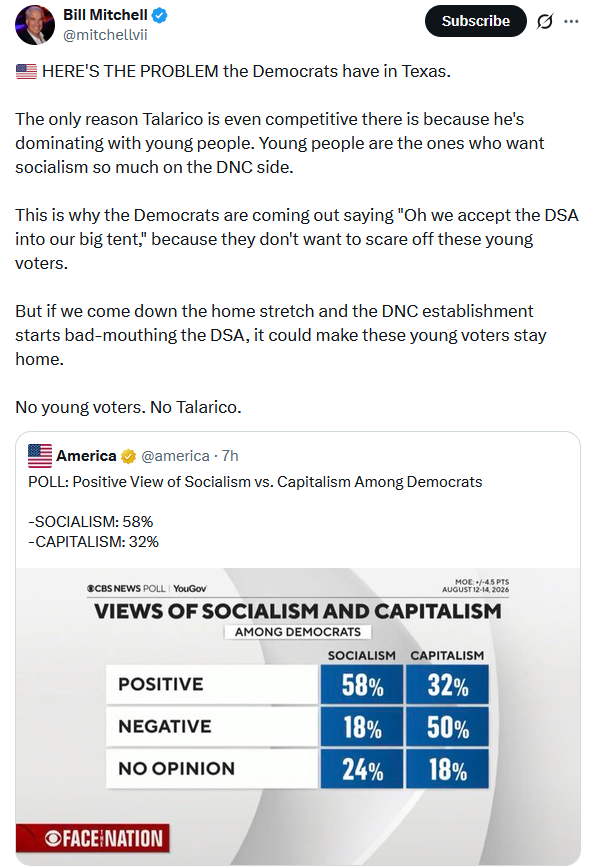Screen dimensions: 595x866
Task: Click the Grok slashed-circle icon
Action: (545, 22)
